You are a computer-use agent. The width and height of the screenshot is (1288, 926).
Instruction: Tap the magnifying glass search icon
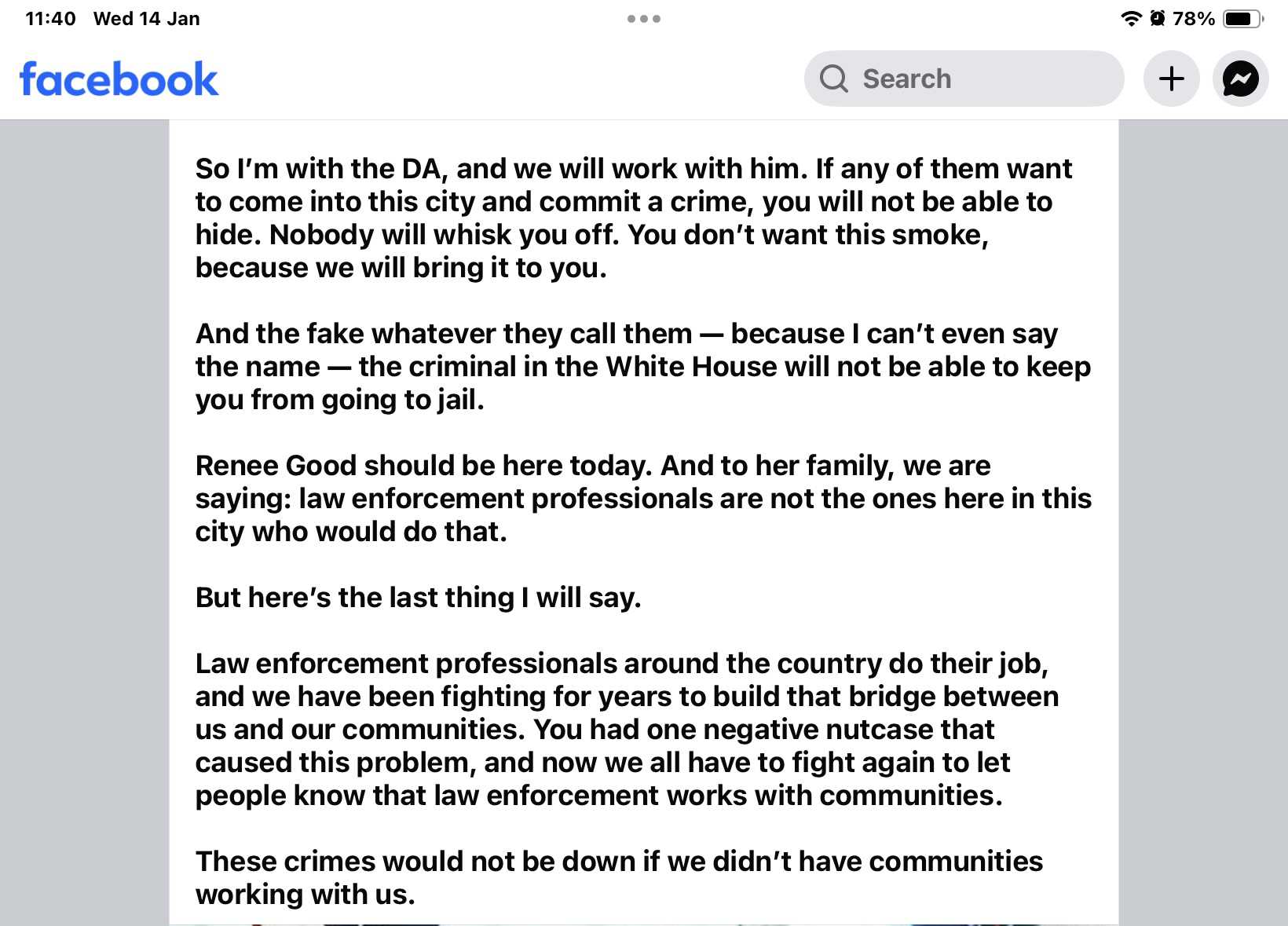[x=833, y=79]
